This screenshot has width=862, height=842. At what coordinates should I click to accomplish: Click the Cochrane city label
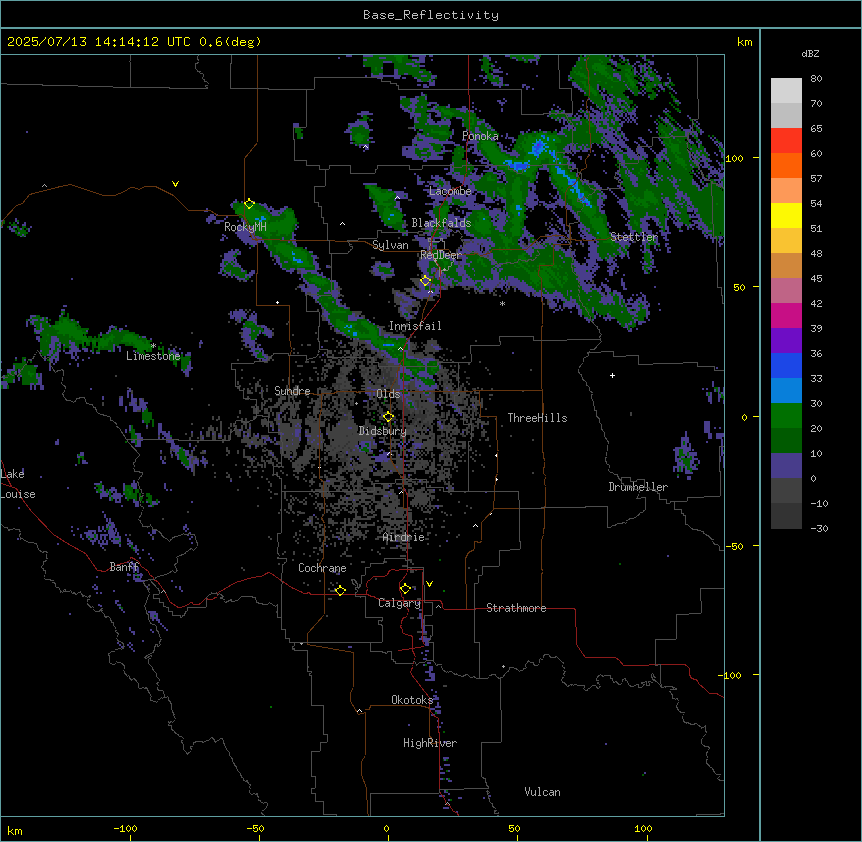(x=322, y=568)
